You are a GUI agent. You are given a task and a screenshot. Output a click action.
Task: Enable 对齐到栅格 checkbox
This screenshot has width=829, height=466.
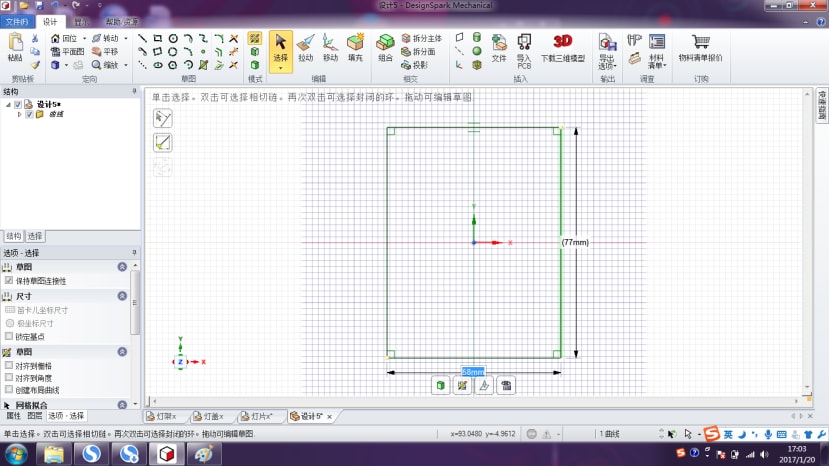pos(9,366)
